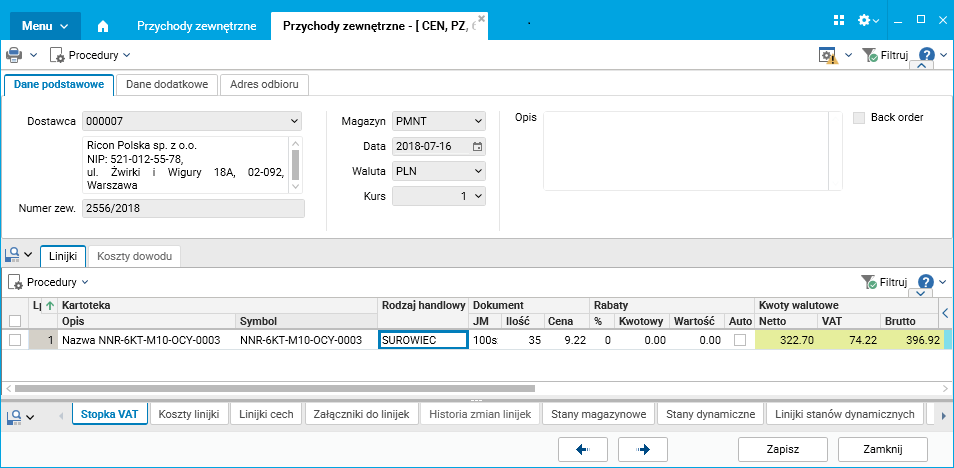The image size is (954, 468).
Task: Switch to first Przychody zewnętrzne tab
Action: click(x=196, y=26)
